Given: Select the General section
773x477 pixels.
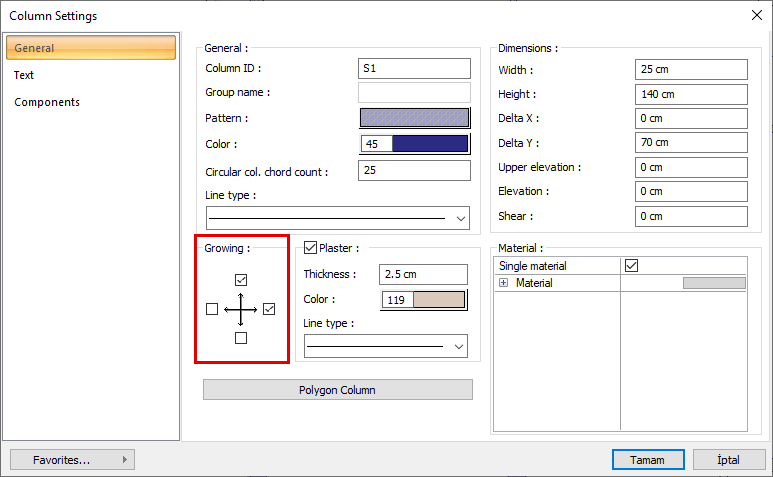Looking at the screenshot, I should (x=35, y=48).
